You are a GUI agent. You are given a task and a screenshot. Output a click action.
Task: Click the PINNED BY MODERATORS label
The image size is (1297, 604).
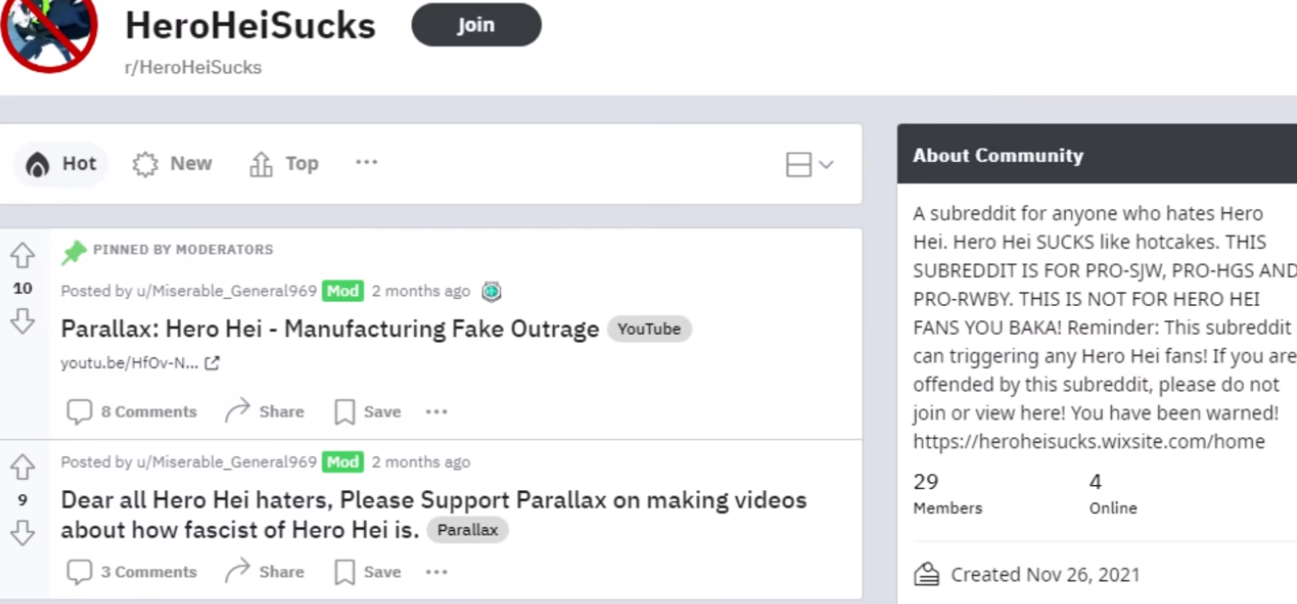183,250
